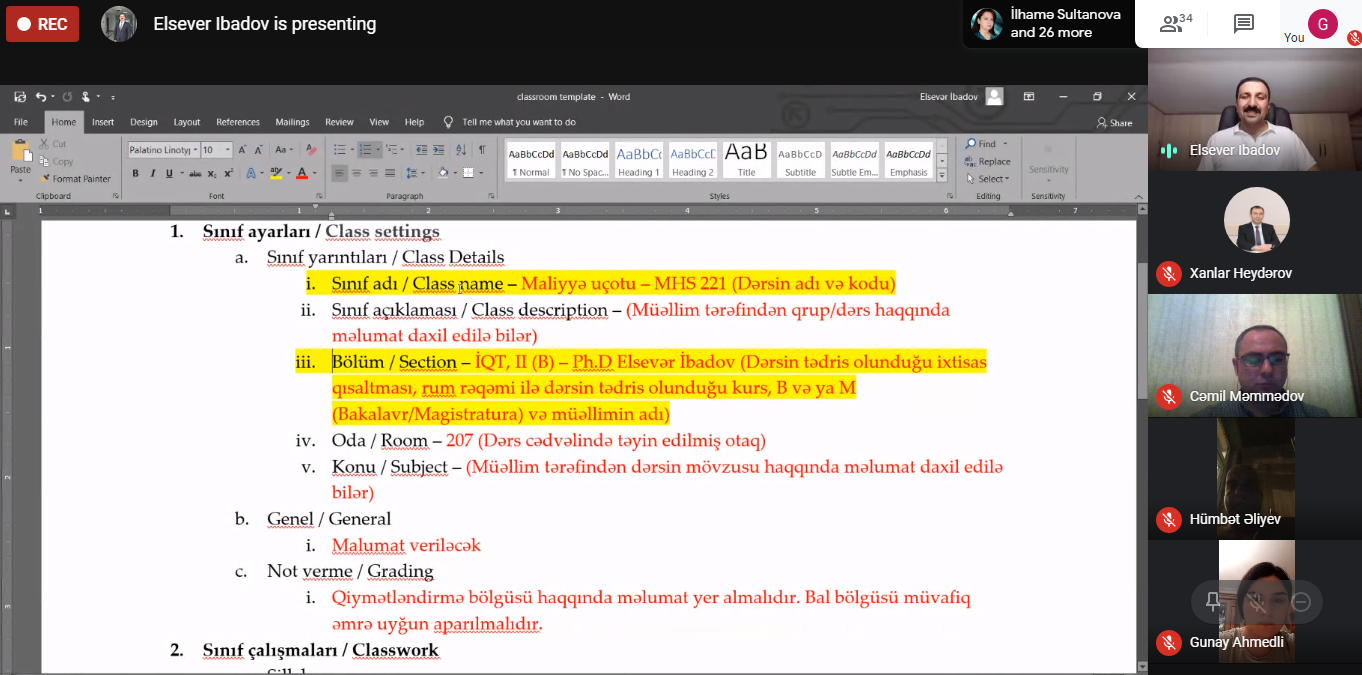Image resolution: width=1362 pixels, height=675 pixels.
Task: Align the paragraph to the right
Action: coord(373,173)
